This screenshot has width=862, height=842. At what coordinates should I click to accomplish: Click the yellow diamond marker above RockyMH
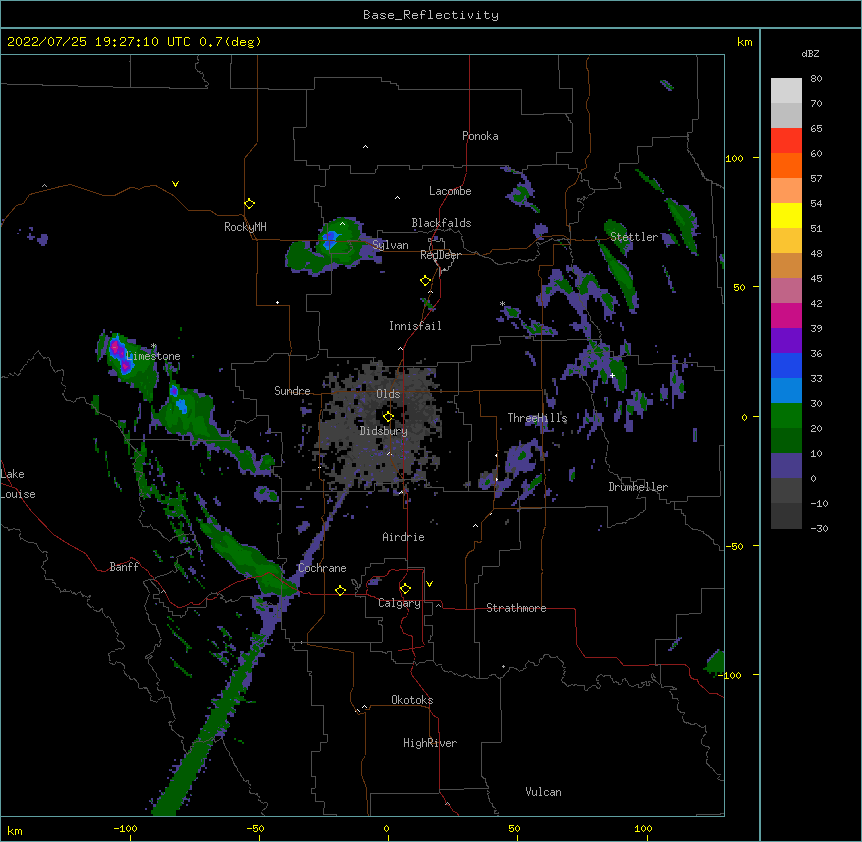click(x=249, y=204)
